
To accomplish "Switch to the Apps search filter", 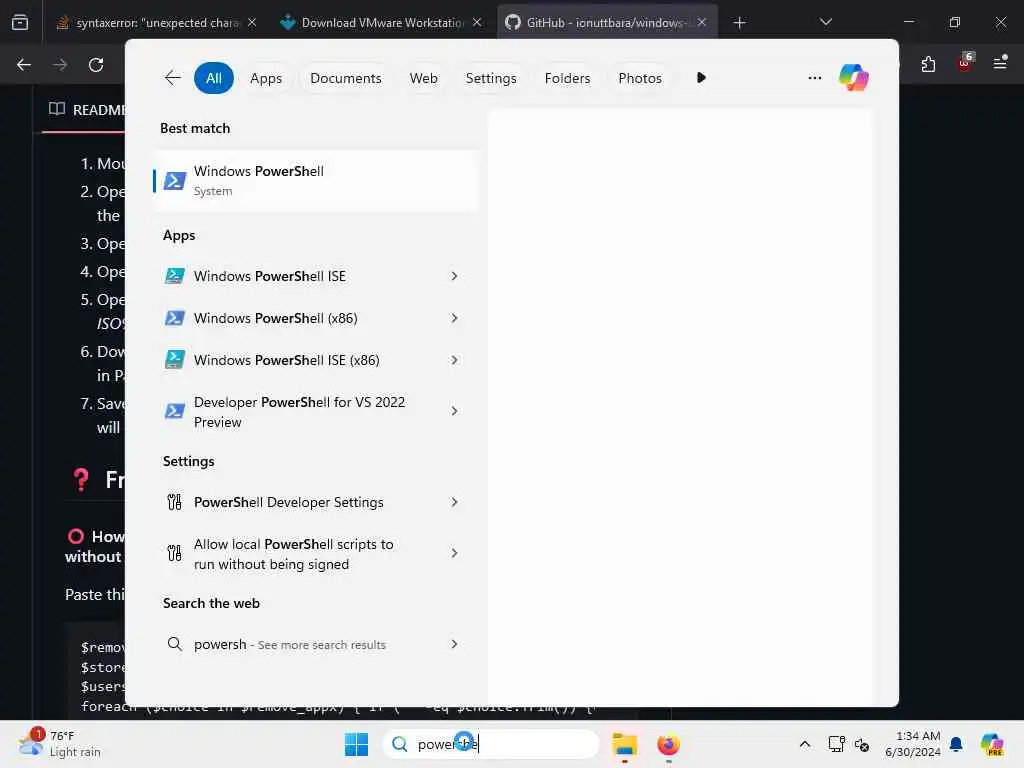I will click(266, 78).
